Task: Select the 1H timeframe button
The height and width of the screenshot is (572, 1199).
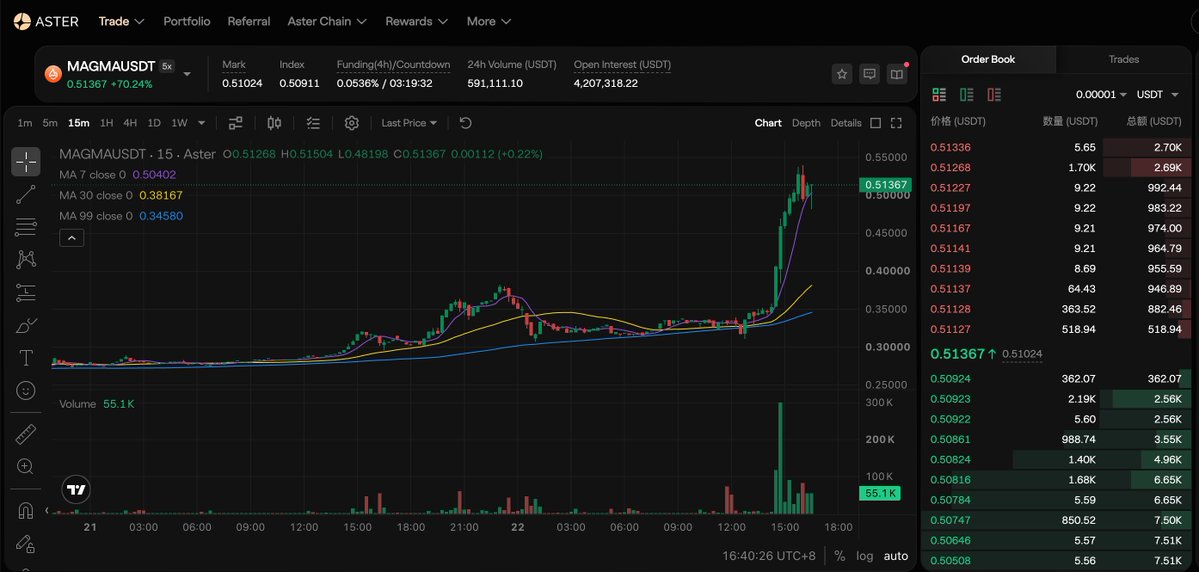Action: 106,123
